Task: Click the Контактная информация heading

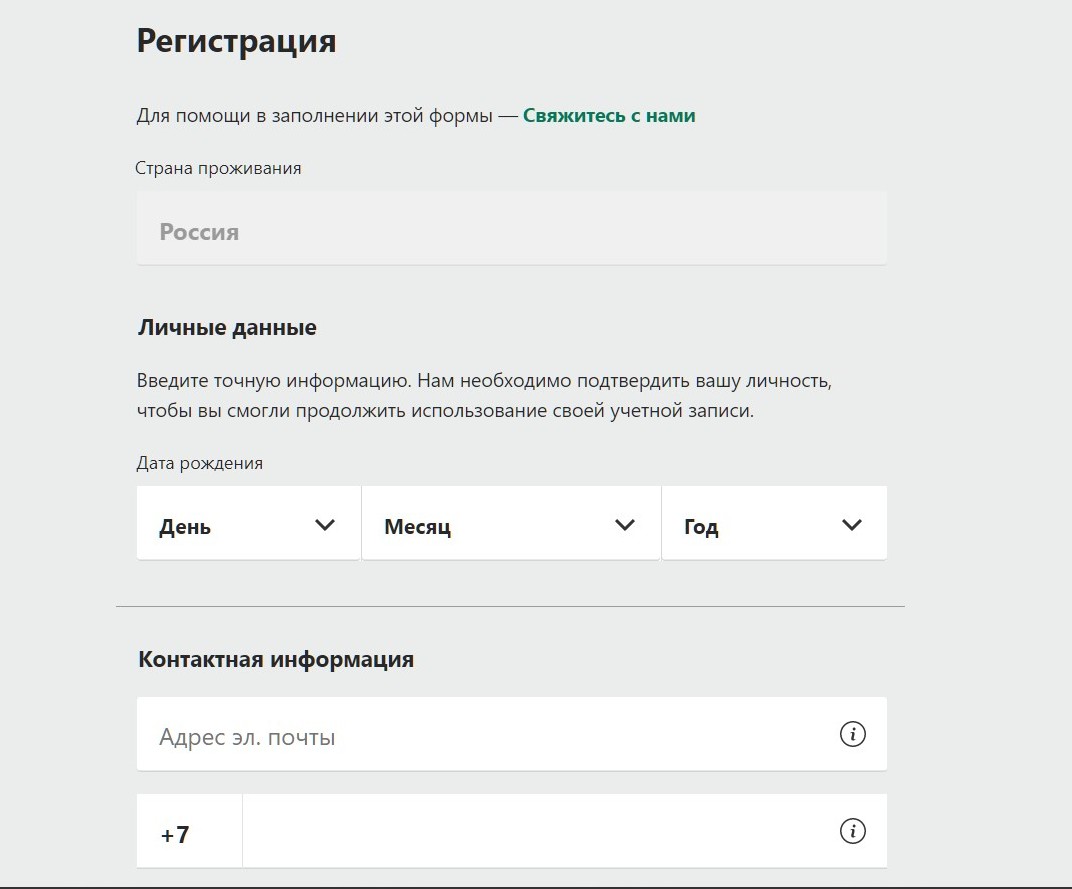Action: click(x=276, y=659)
